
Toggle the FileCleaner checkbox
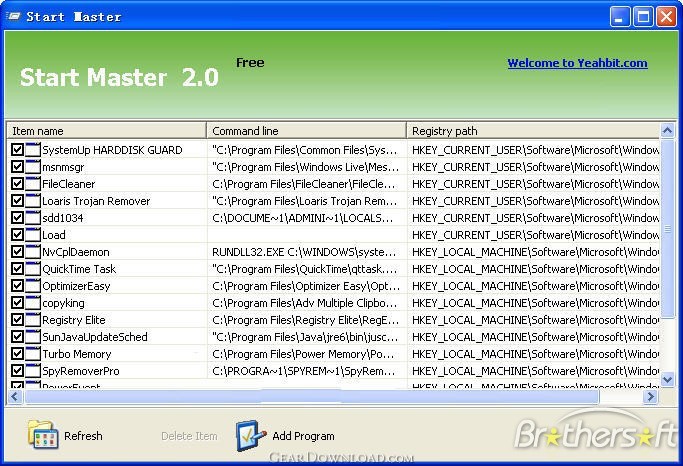click(x=17, y=184)
